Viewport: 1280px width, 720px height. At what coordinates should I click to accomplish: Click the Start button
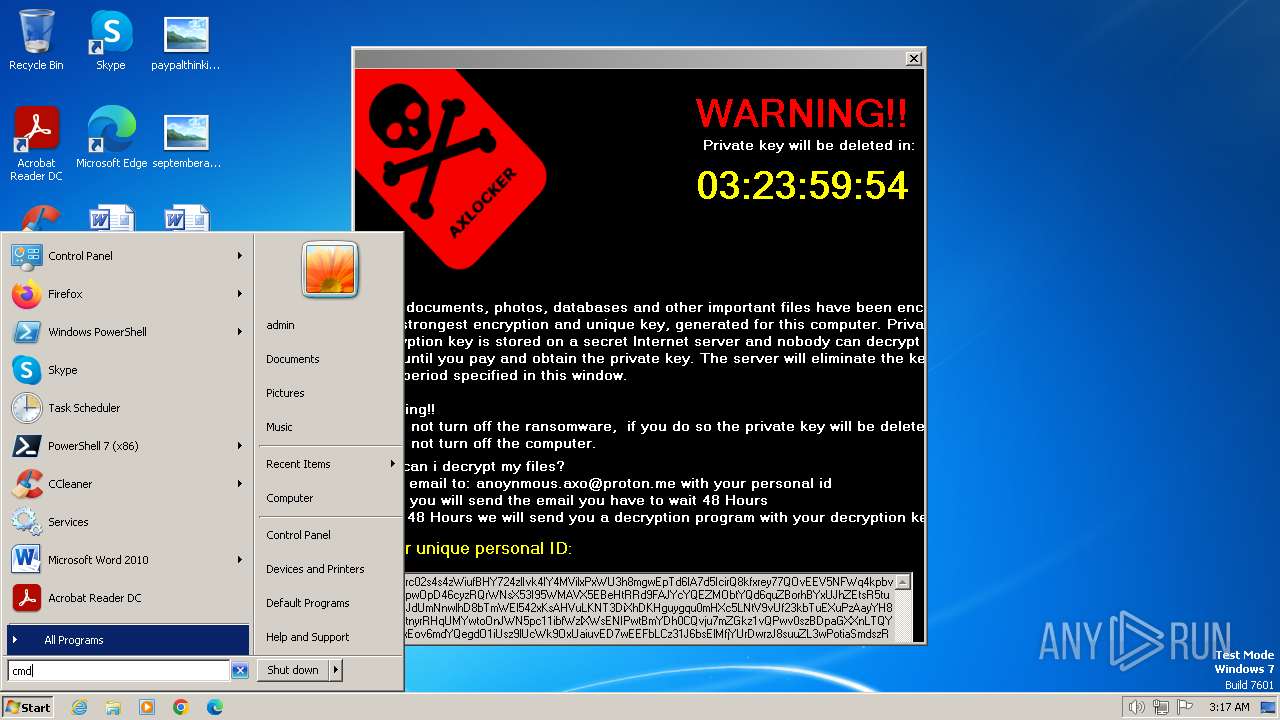click(x=28, y=707)
